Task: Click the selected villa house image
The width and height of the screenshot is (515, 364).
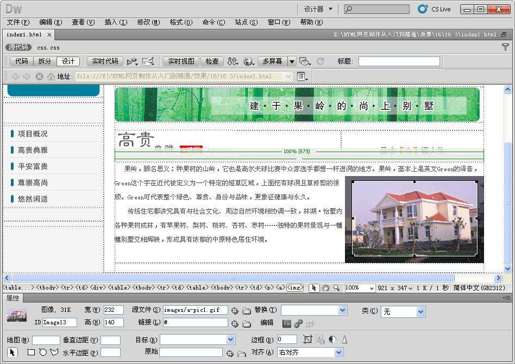Action: (x=414, y=219)
